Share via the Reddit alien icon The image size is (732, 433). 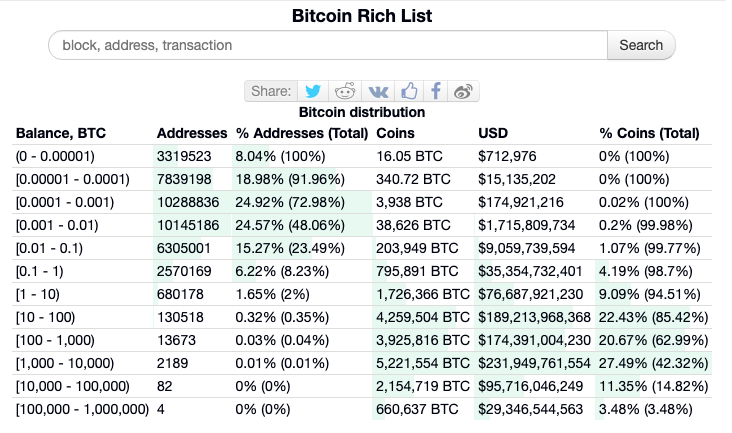tap(345, 91)
